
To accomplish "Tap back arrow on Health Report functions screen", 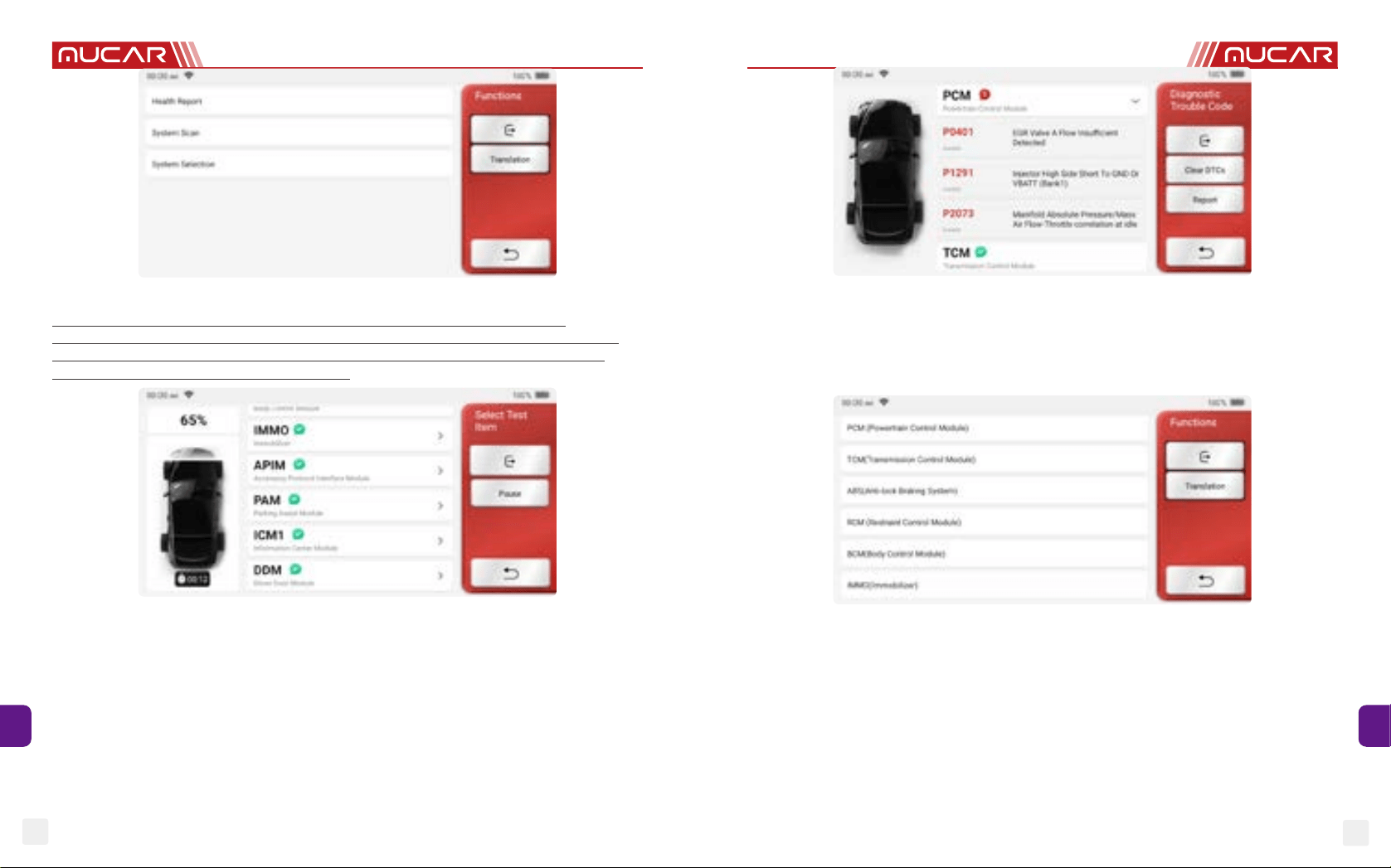I will 510,254.
